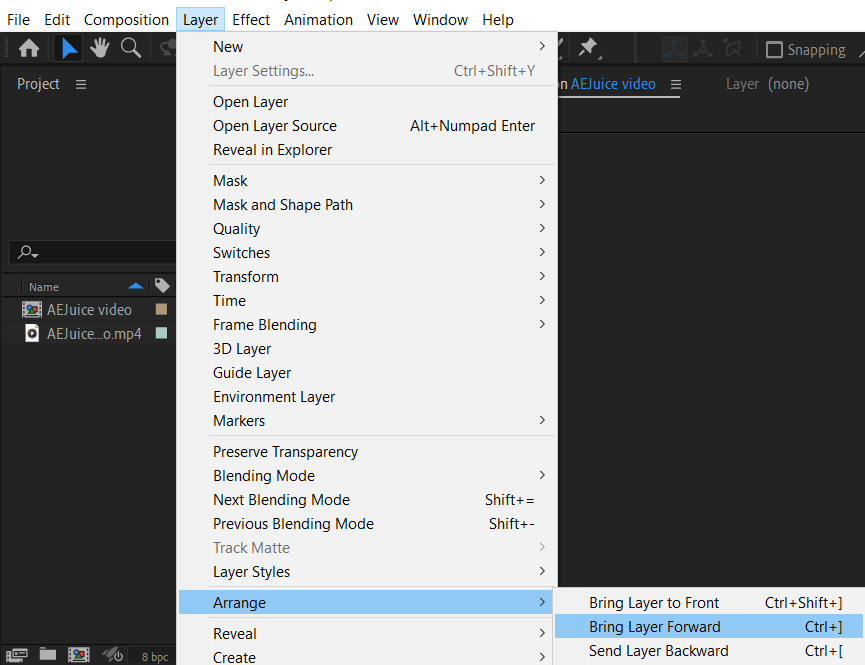Create a new composition from bottom bar
The width and height of the screenshot is (865, 665).
tap(79, 655)
